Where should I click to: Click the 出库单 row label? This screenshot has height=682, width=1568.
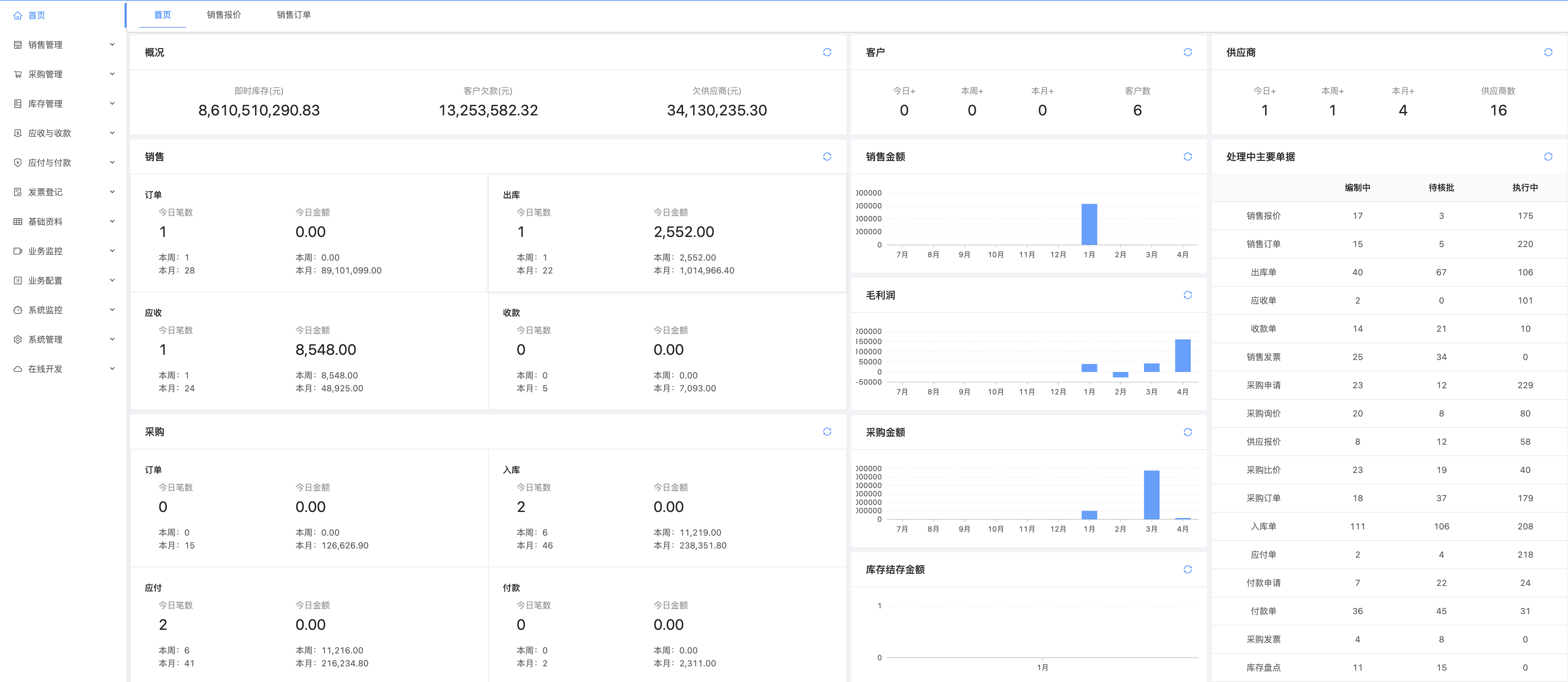coord(1264,272)
